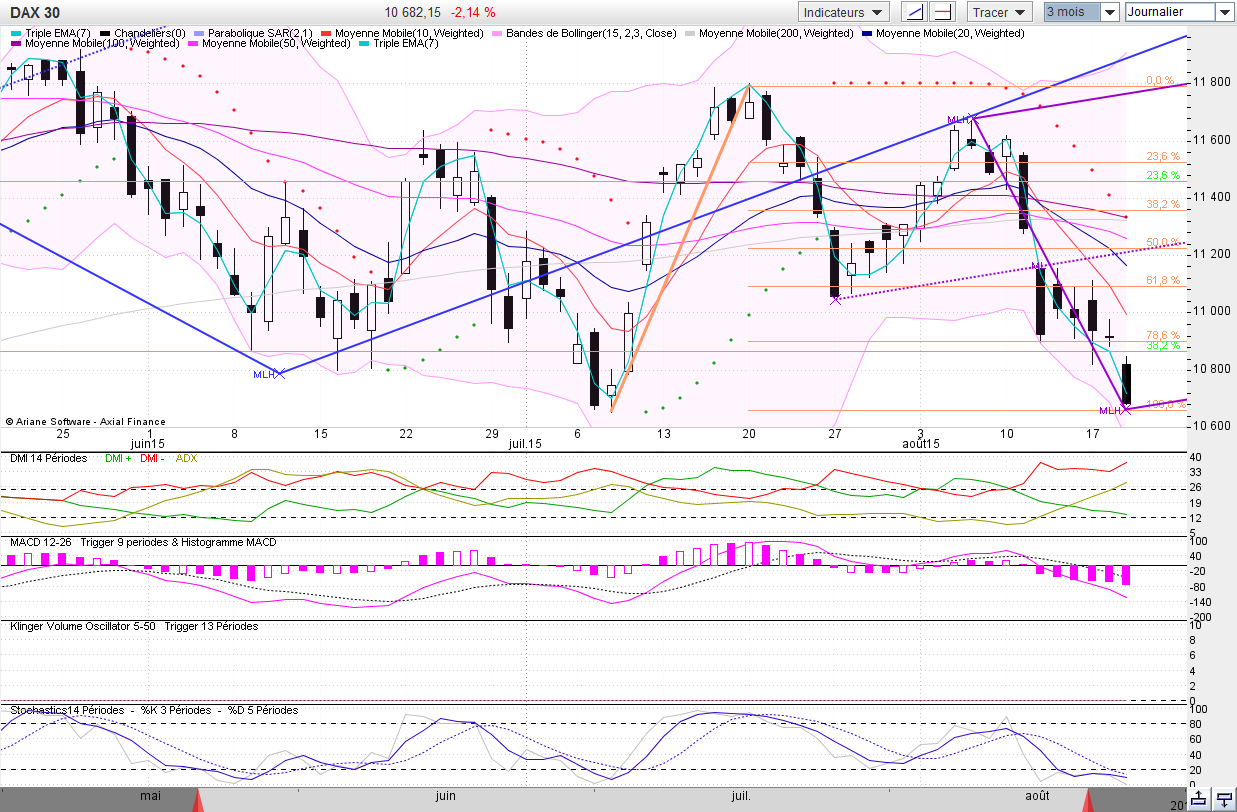Viewport: 1237px width, 812px height.
Task: Click the orange 23,6 % Fibonacci label
Action: (x=1163, y=157)
